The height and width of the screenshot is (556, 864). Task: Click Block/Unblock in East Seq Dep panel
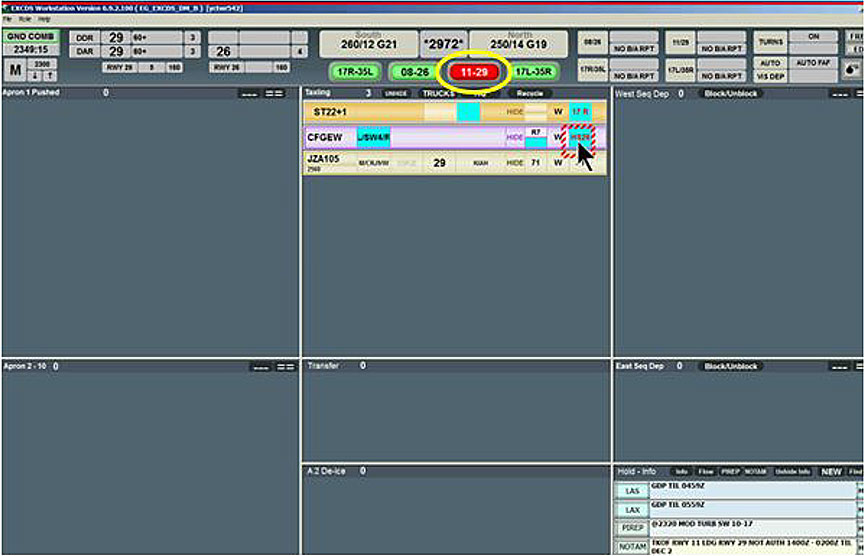730,367
